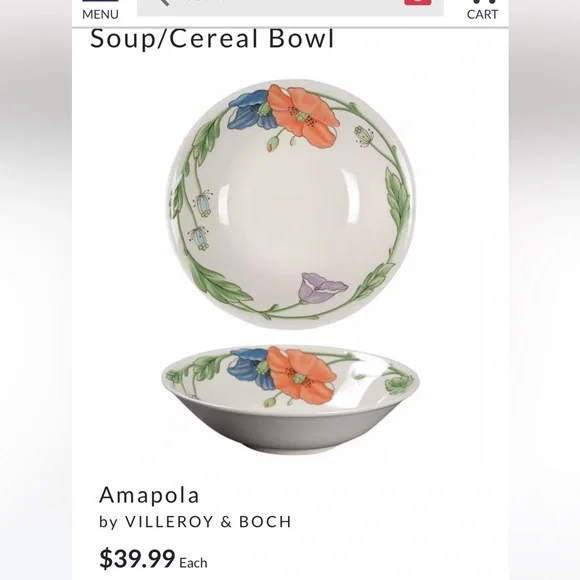The image size is (580, 580).
Task: Tap the MENU label text
Action: click(100, 14)
